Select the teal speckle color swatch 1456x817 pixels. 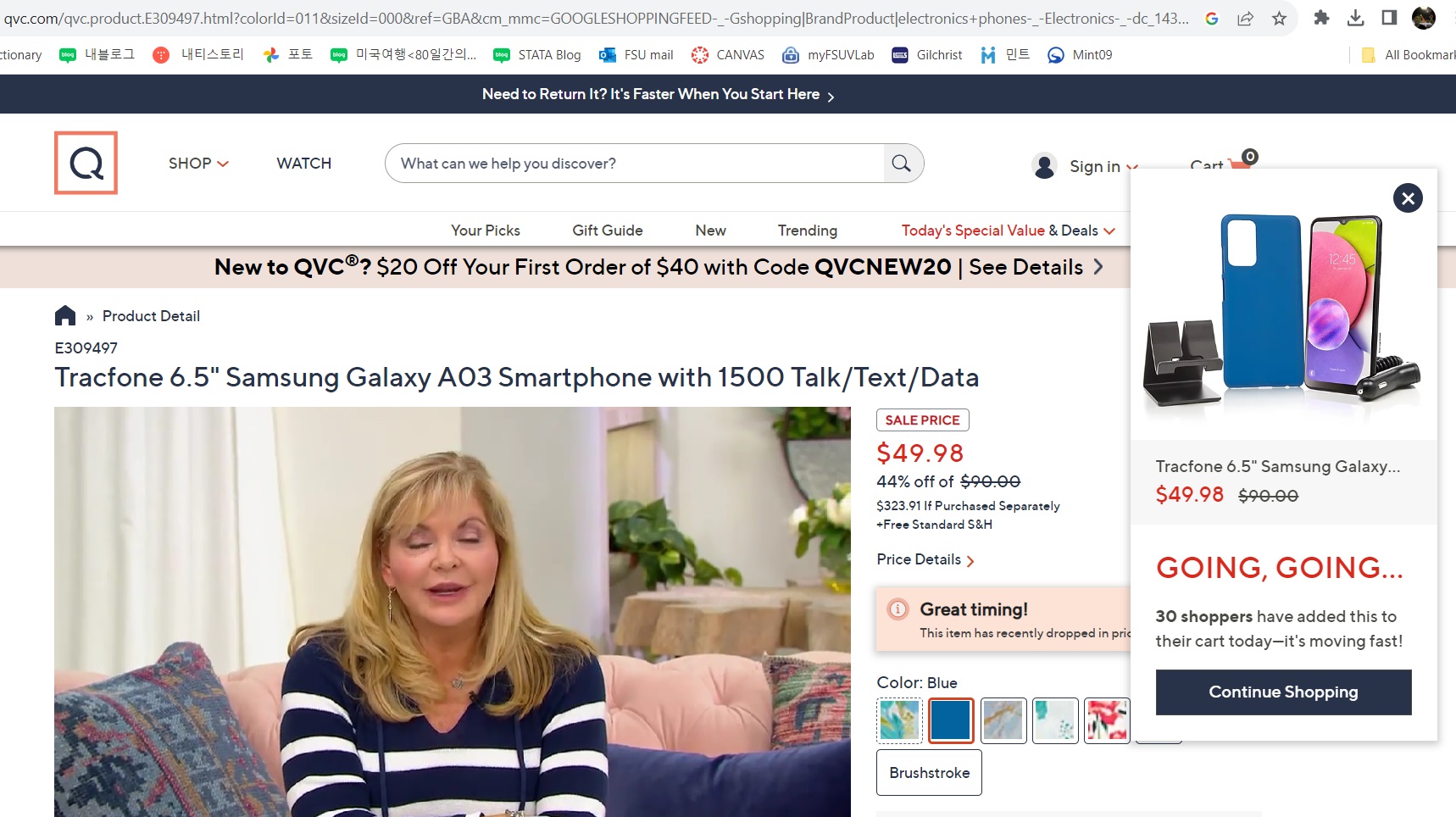(1055, 720)
